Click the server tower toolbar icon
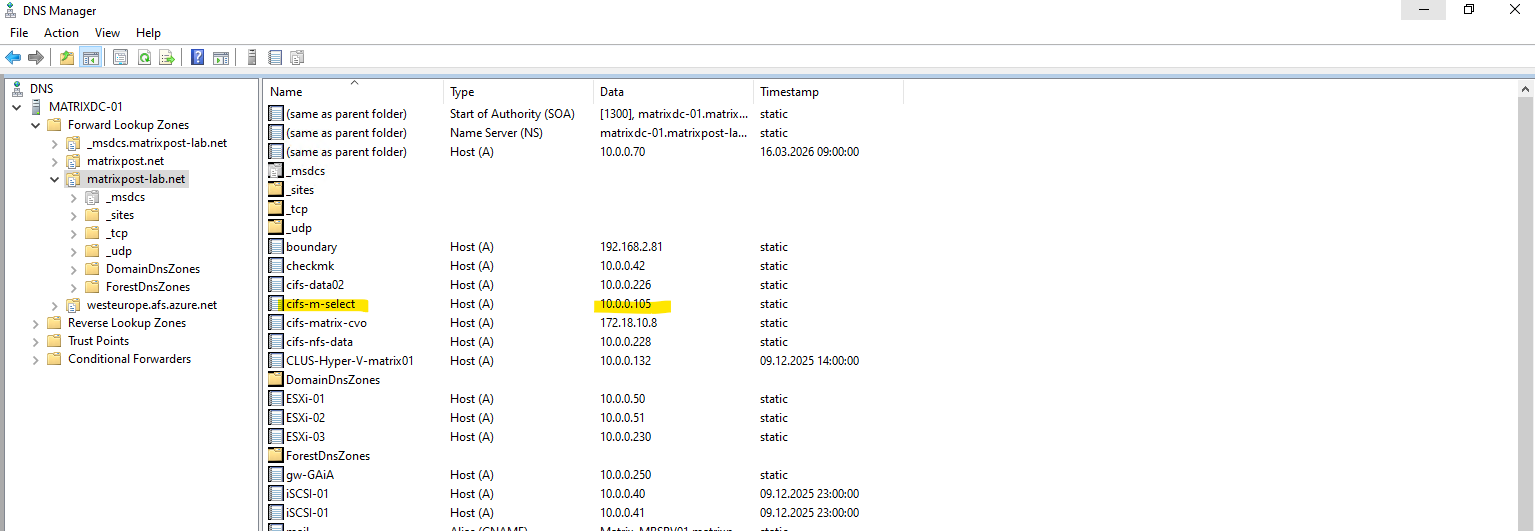Image resolution: width=1535 pixels, height=531 pixels. [252, 57]
